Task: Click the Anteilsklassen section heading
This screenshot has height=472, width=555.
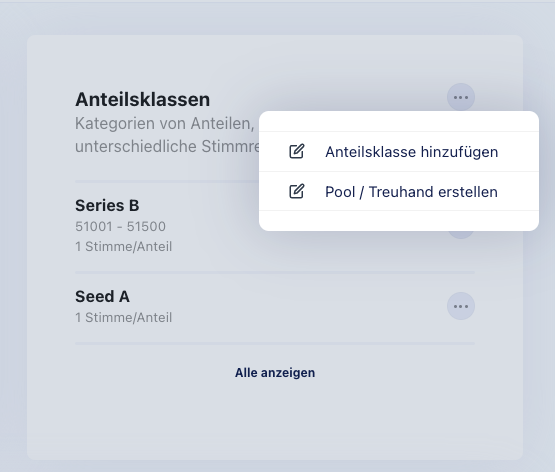Action: 142,99
